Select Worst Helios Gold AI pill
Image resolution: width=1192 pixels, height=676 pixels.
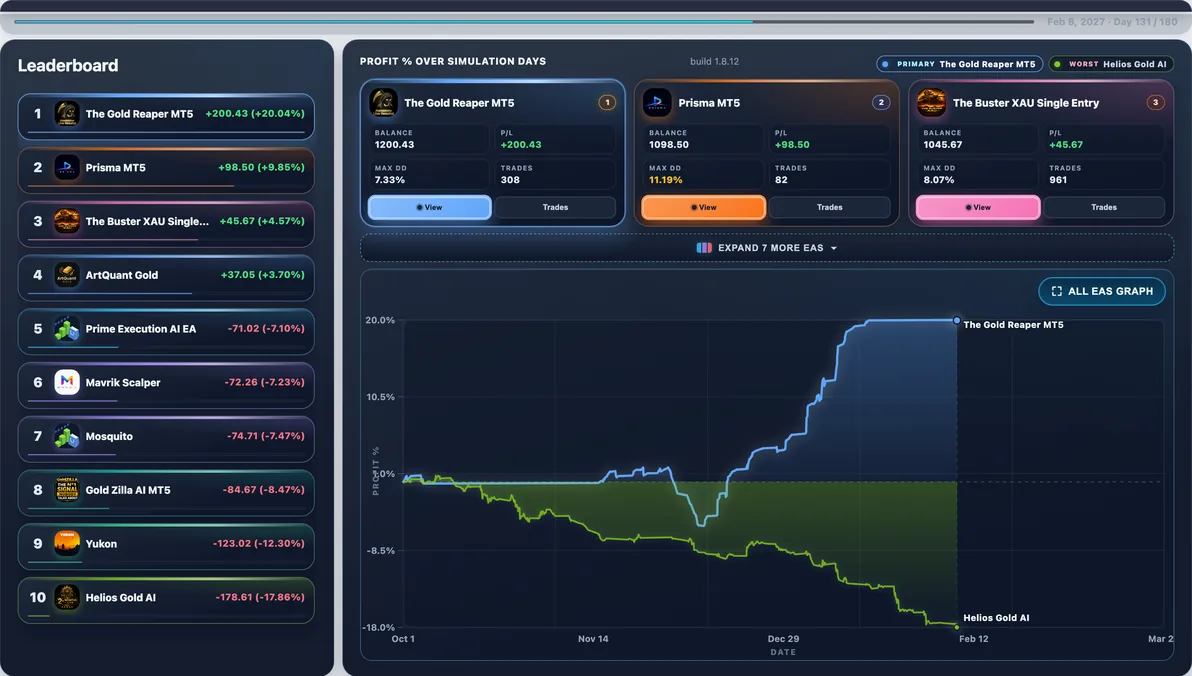point(1111,64)
